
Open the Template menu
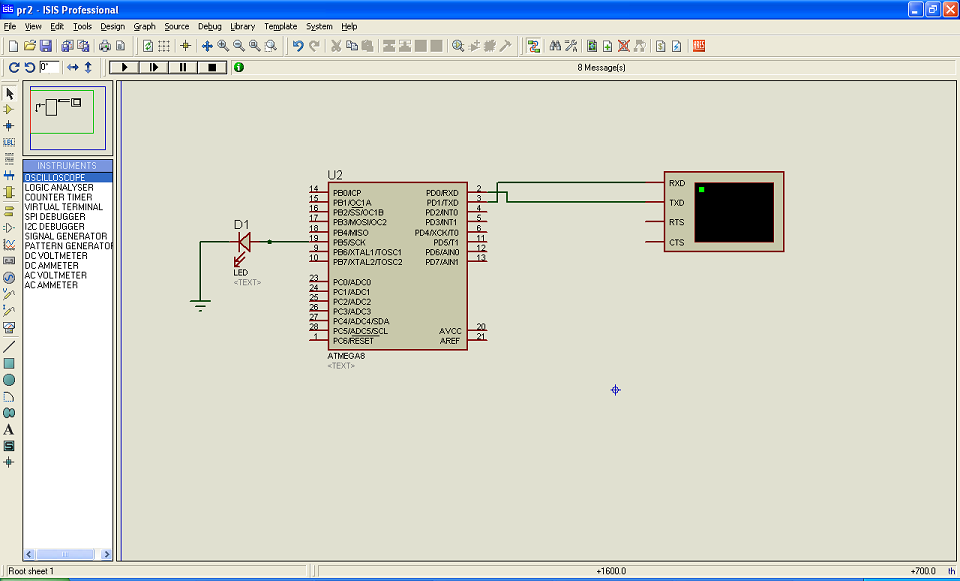click(x=280, y=26)
